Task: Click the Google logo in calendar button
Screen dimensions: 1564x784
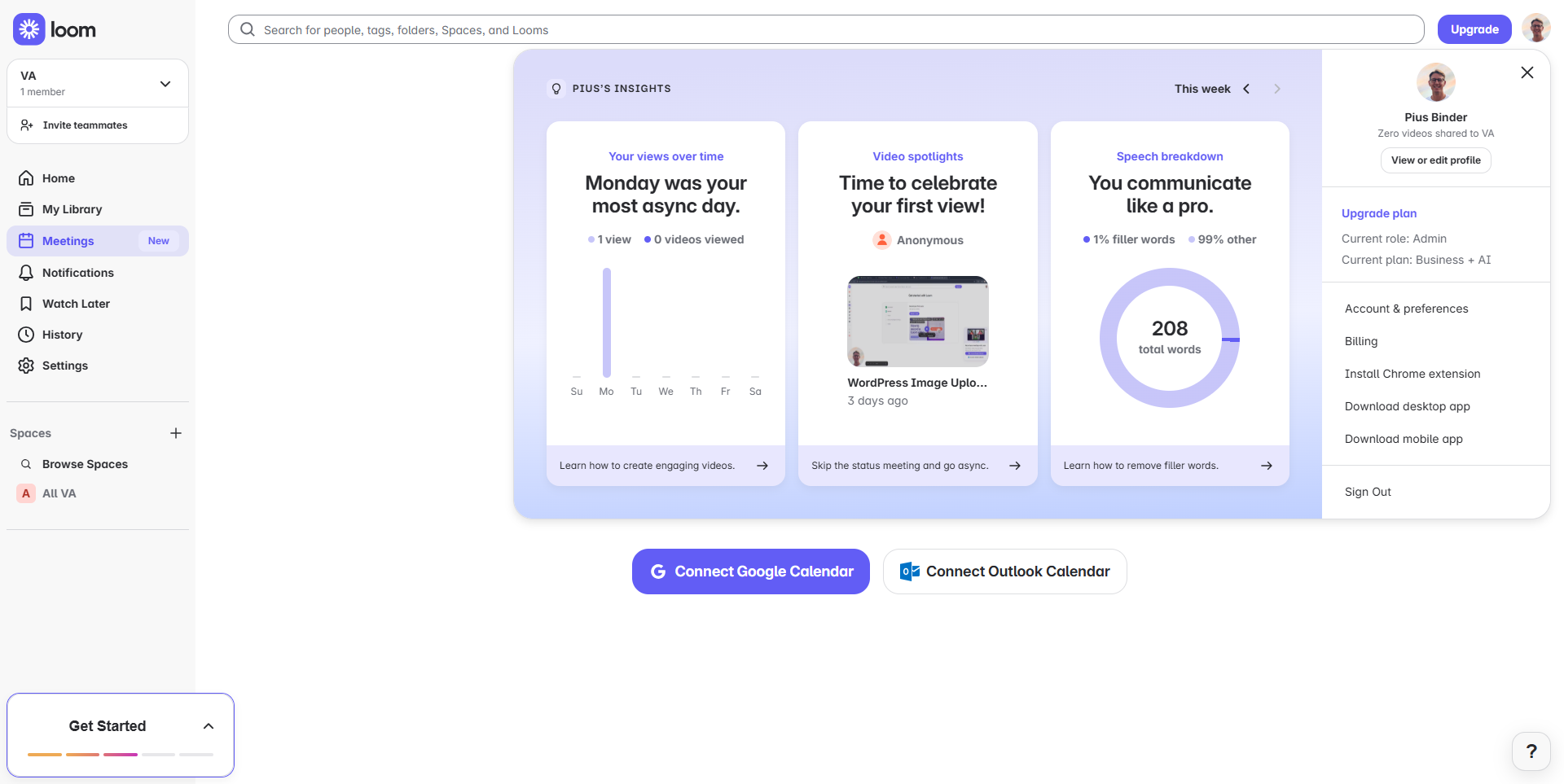Action: (658, 572)
